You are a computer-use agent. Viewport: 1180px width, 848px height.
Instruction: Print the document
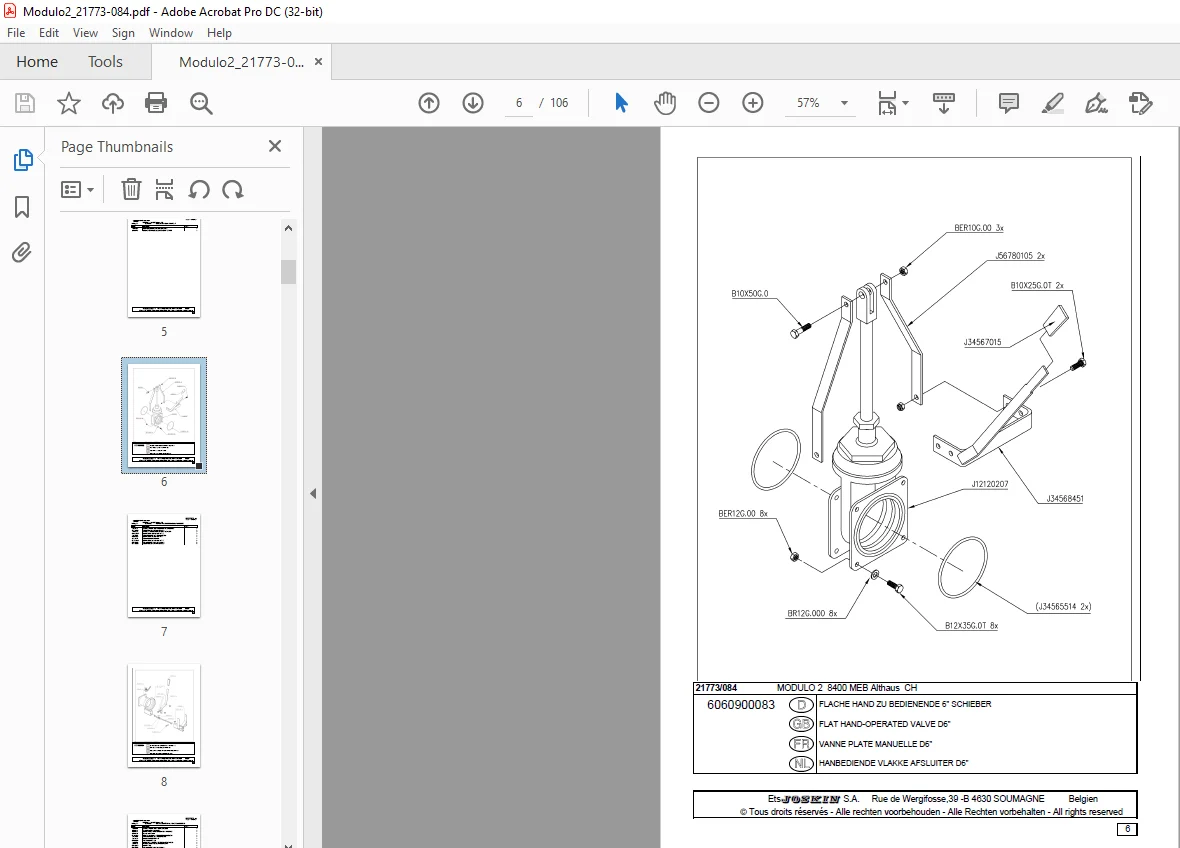[x=156, y=103]
